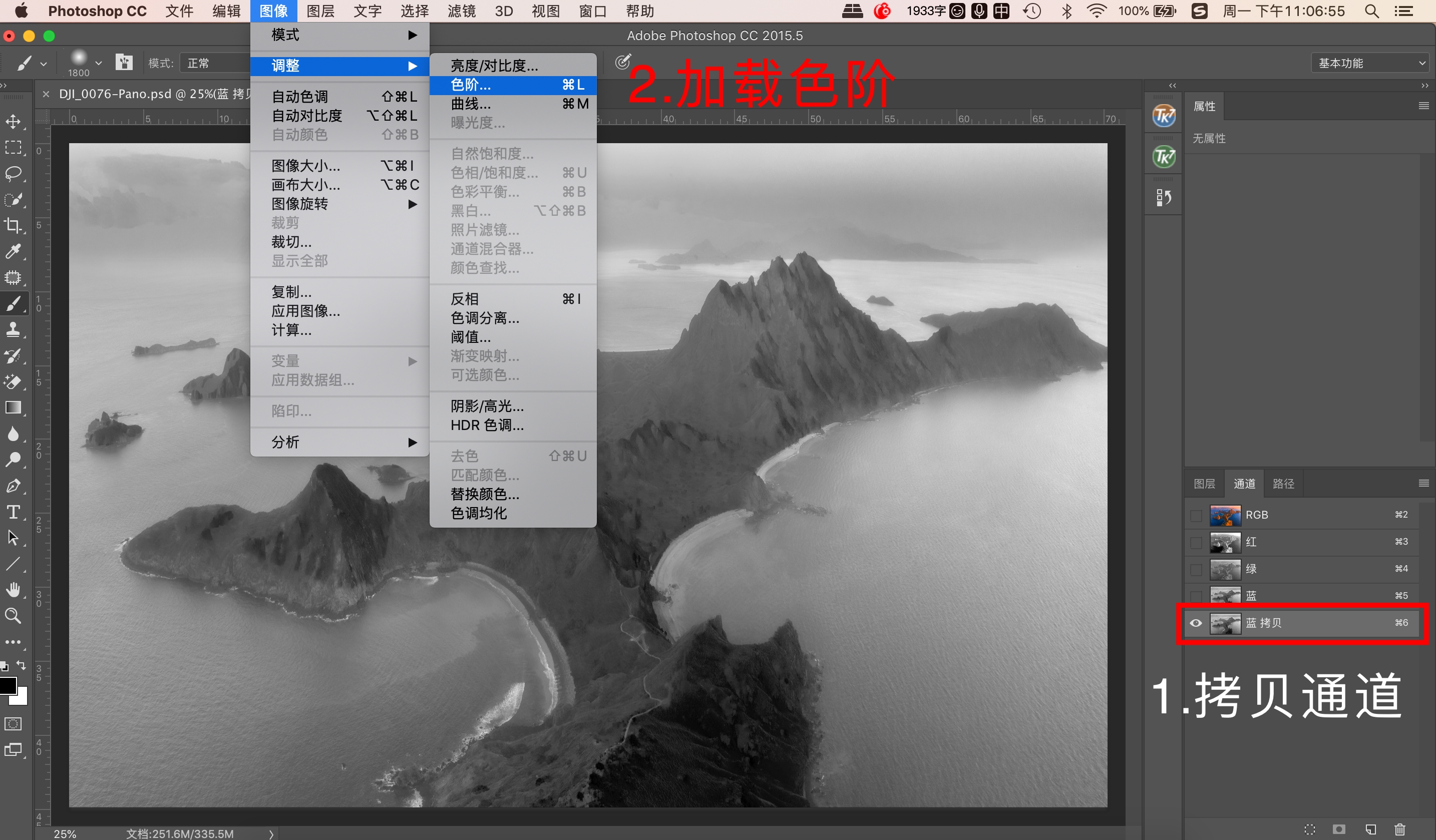Select the Horizontal Type tool
The width and height of the screenshot is (1436, 840).
pos(13,512)
